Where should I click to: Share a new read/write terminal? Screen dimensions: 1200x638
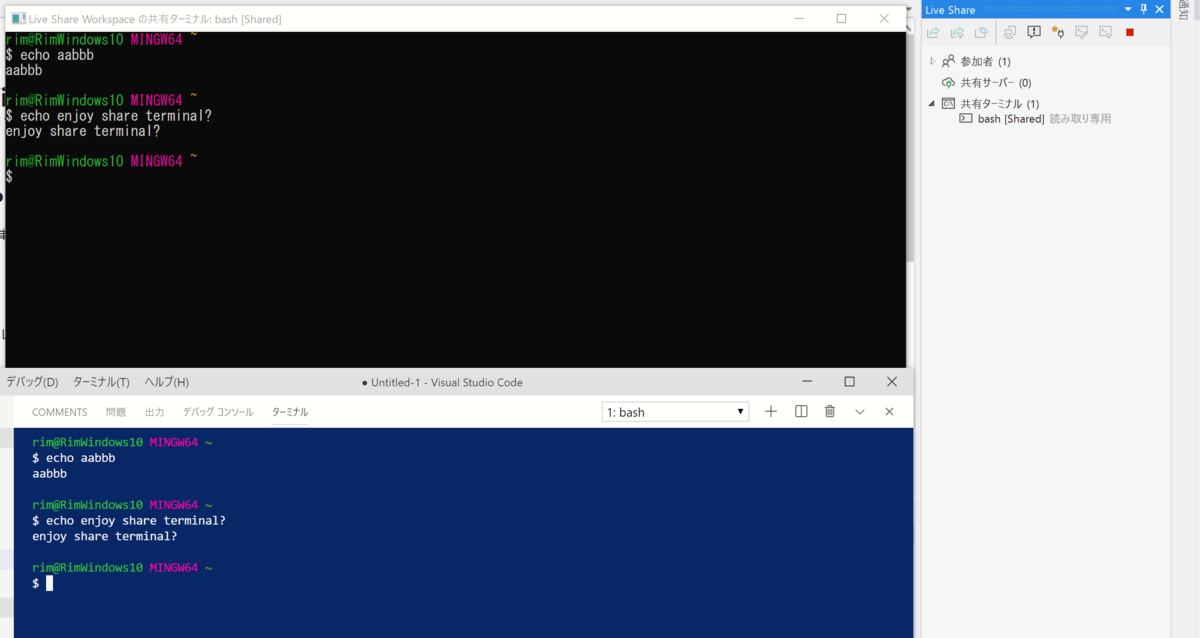[x=1082, y=32]
